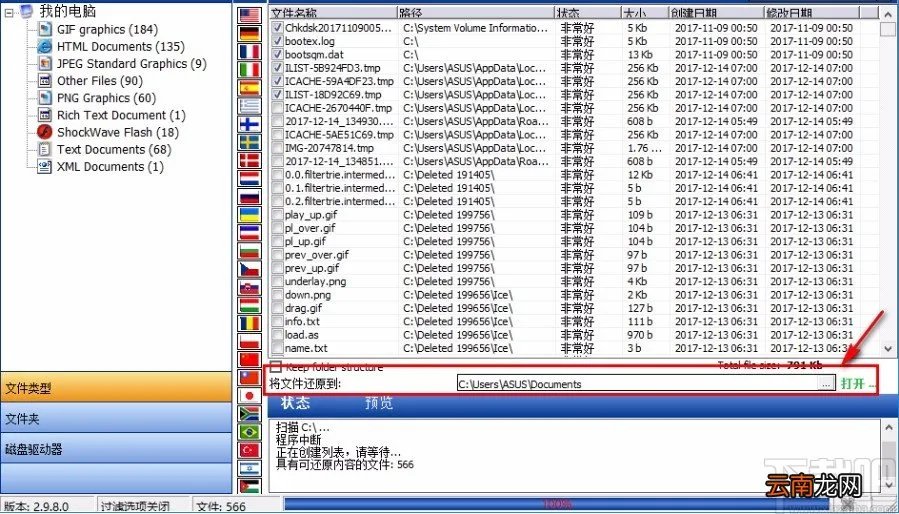Click file list scrollbar down arrow

point(888,348)
